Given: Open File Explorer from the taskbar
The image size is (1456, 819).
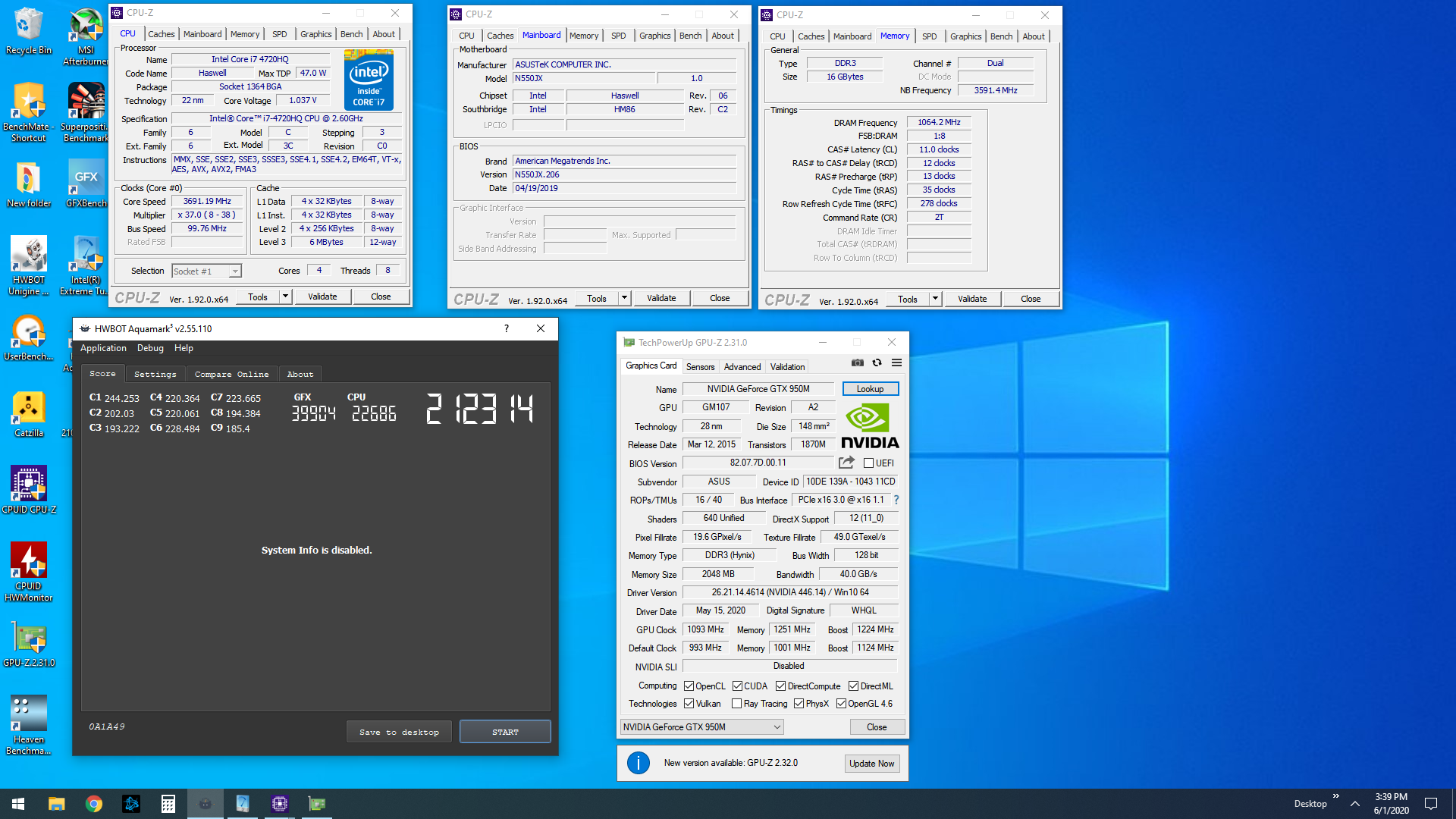Looking at the screenshot, I should [x=57, y=804].
